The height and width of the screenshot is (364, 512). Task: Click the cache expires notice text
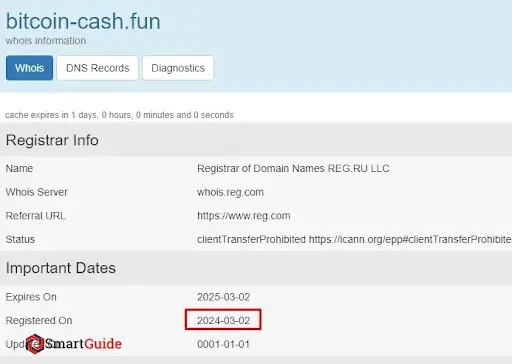pyautogui.click(x=119, y=115)
